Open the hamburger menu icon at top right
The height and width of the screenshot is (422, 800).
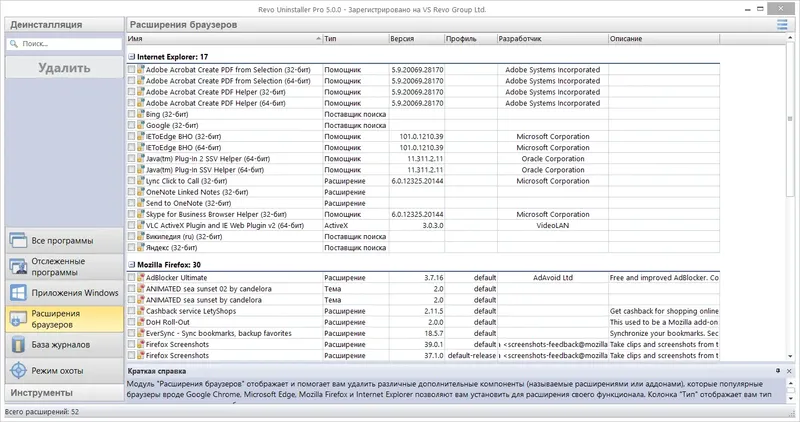pyautogui.click(x=782, y=24)
